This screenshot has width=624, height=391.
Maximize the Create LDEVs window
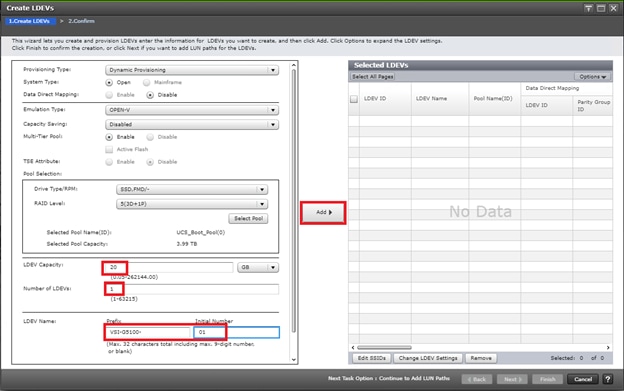point(601,8)
